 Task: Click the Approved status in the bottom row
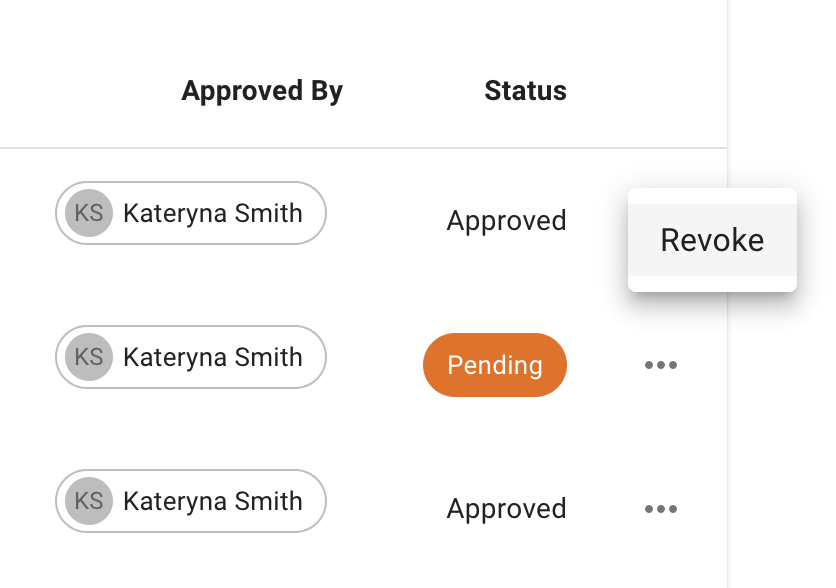coord(506,509)
